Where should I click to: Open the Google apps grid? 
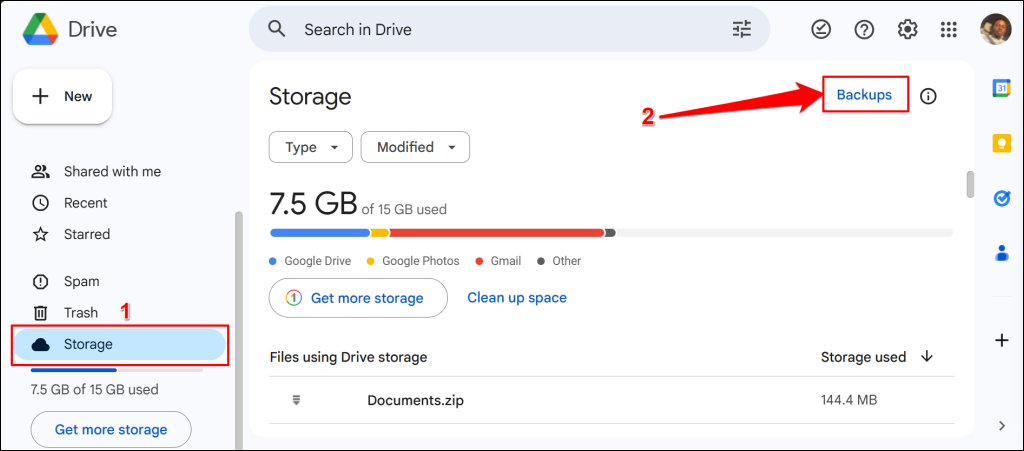point(949,30)
